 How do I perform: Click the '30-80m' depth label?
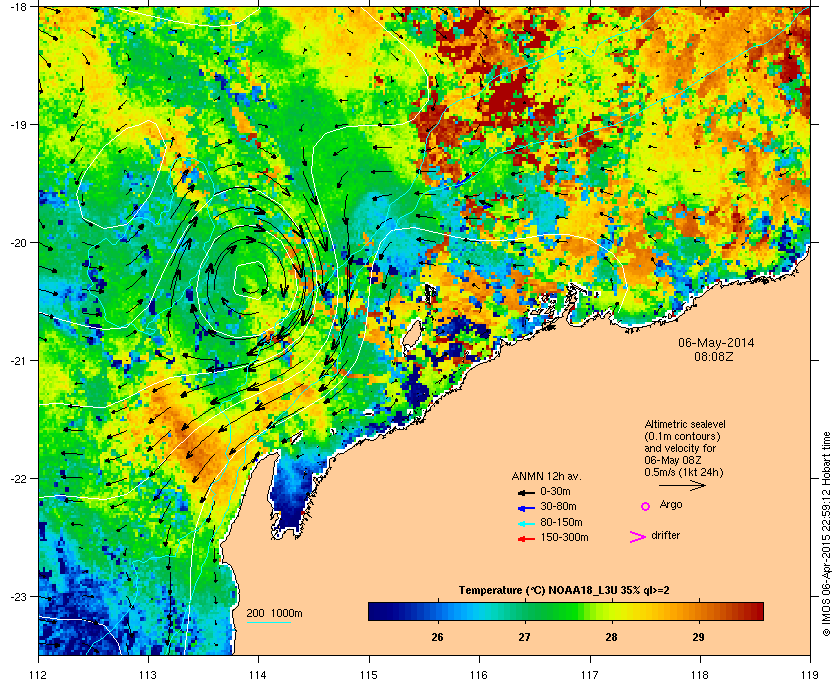pos(558,506)
